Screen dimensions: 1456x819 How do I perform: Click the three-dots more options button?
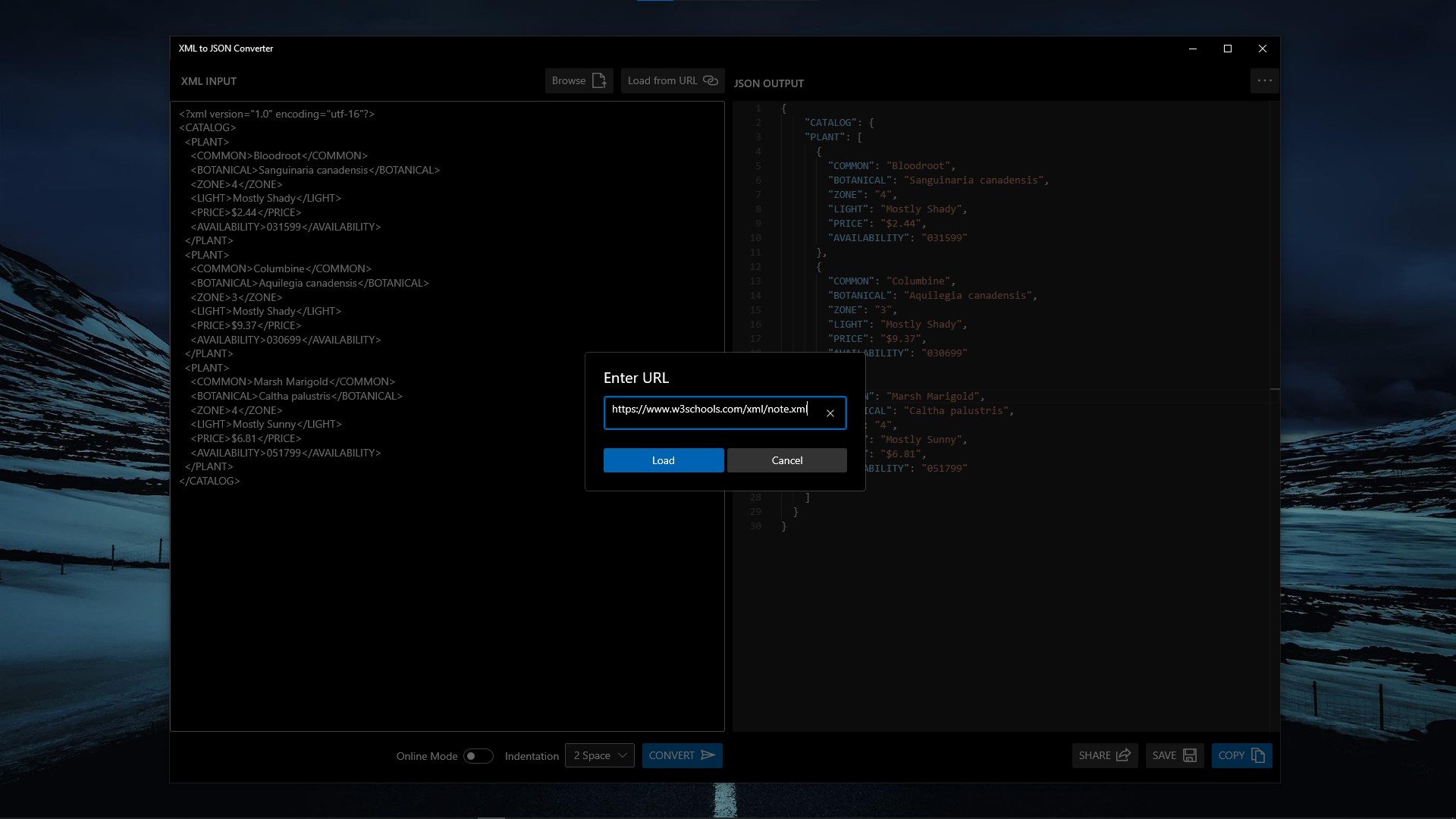(1264, 80)
